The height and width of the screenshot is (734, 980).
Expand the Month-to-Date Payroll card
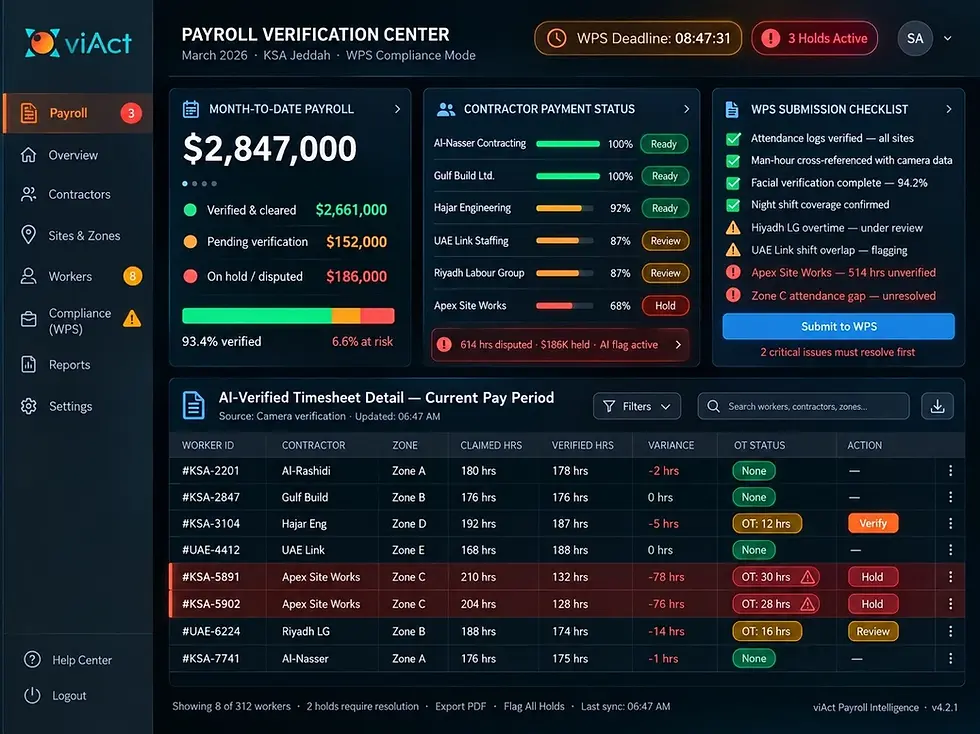click(x=397, y=109)
